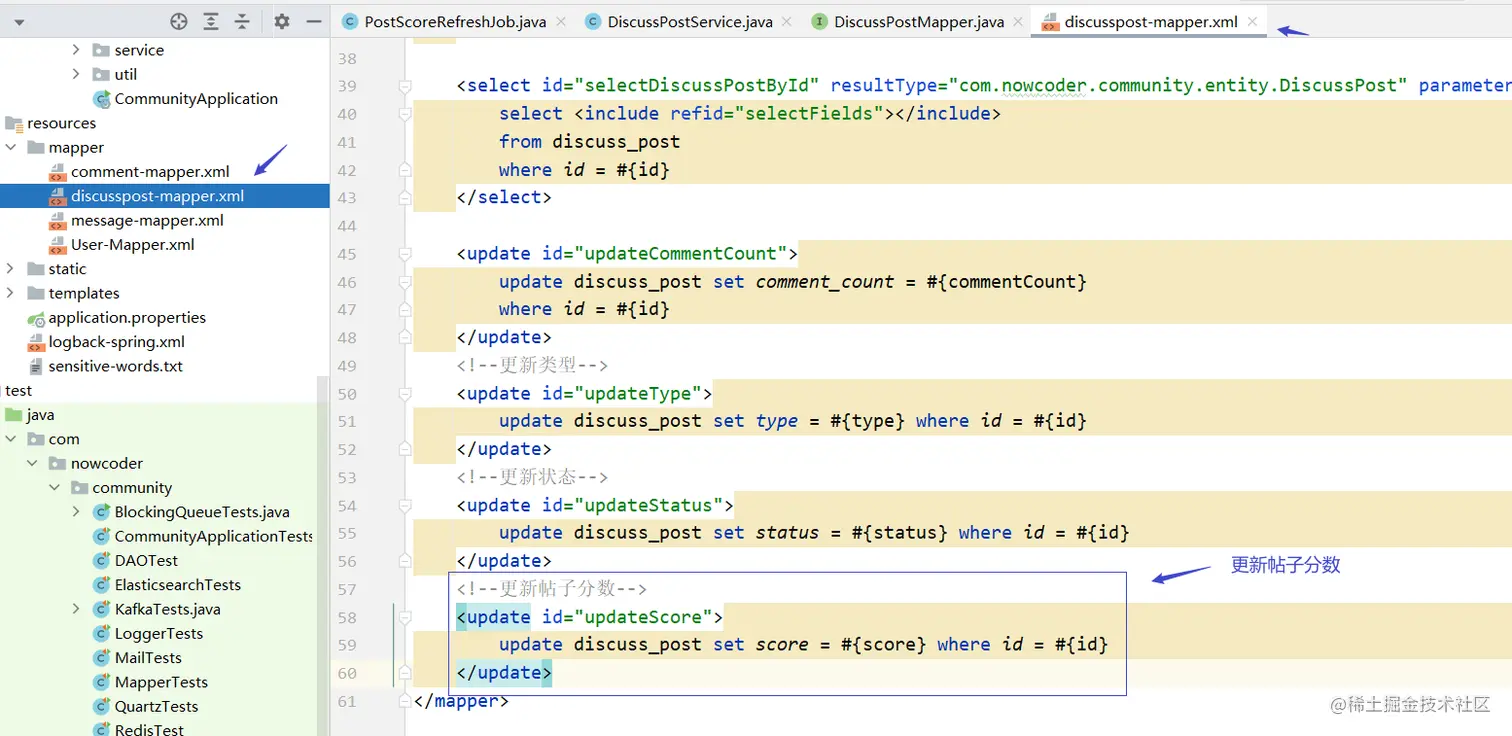Screen dimensions: 1512x736
Task: Open message-mapper.xml file
Action: click(147, 220)
